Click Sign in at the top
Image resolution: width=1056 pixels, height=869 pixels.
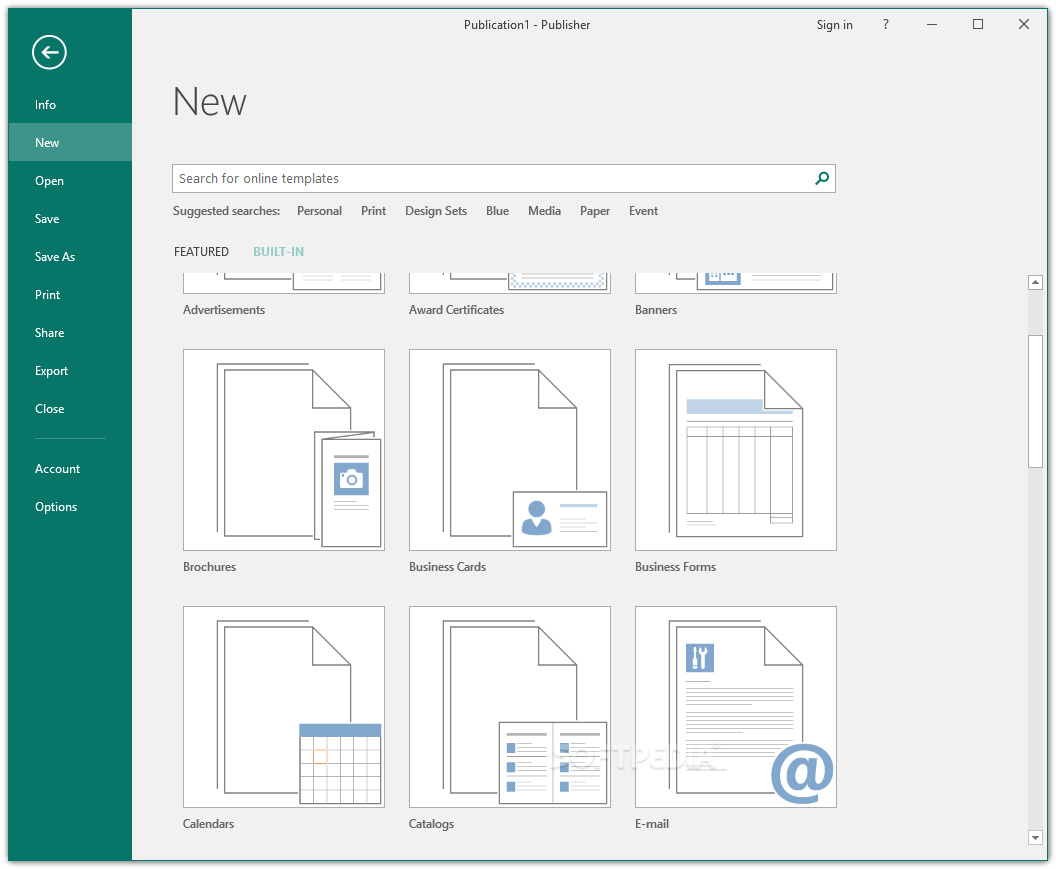pyautogui.click(x=834, y=25)
